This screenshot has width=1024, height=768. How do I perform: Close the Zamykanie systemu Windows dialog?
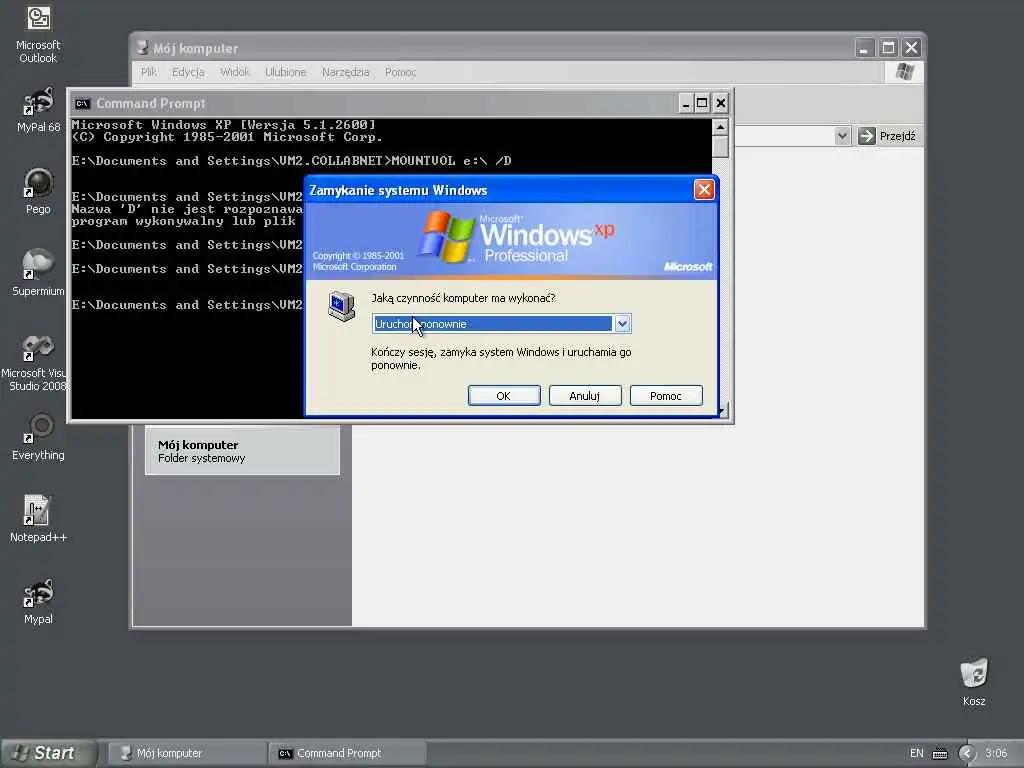click(x=703, y=190)
